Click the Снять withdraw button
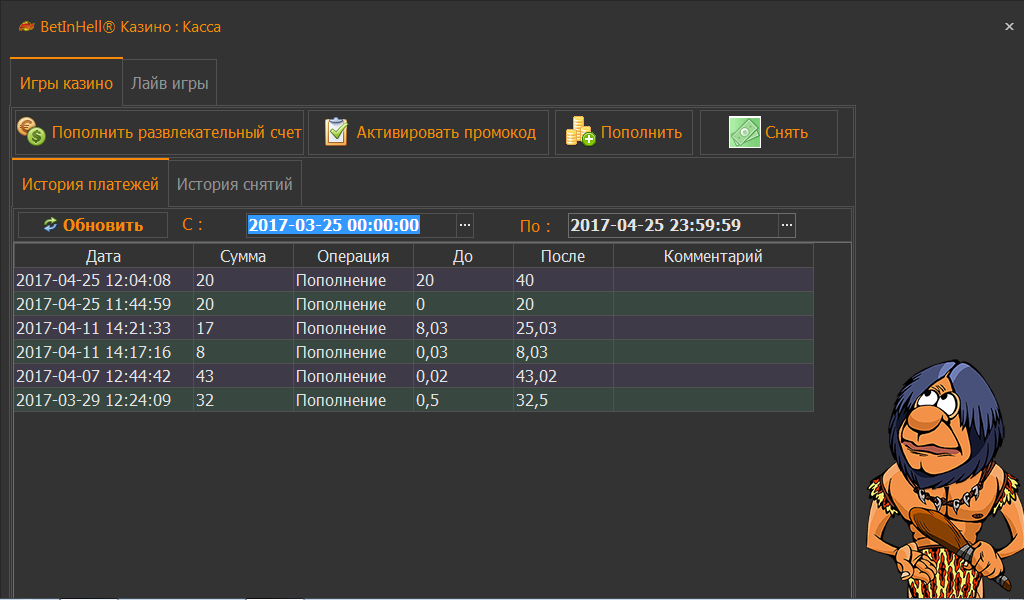This screenshot has width=1024, height=600. point(769,133)
